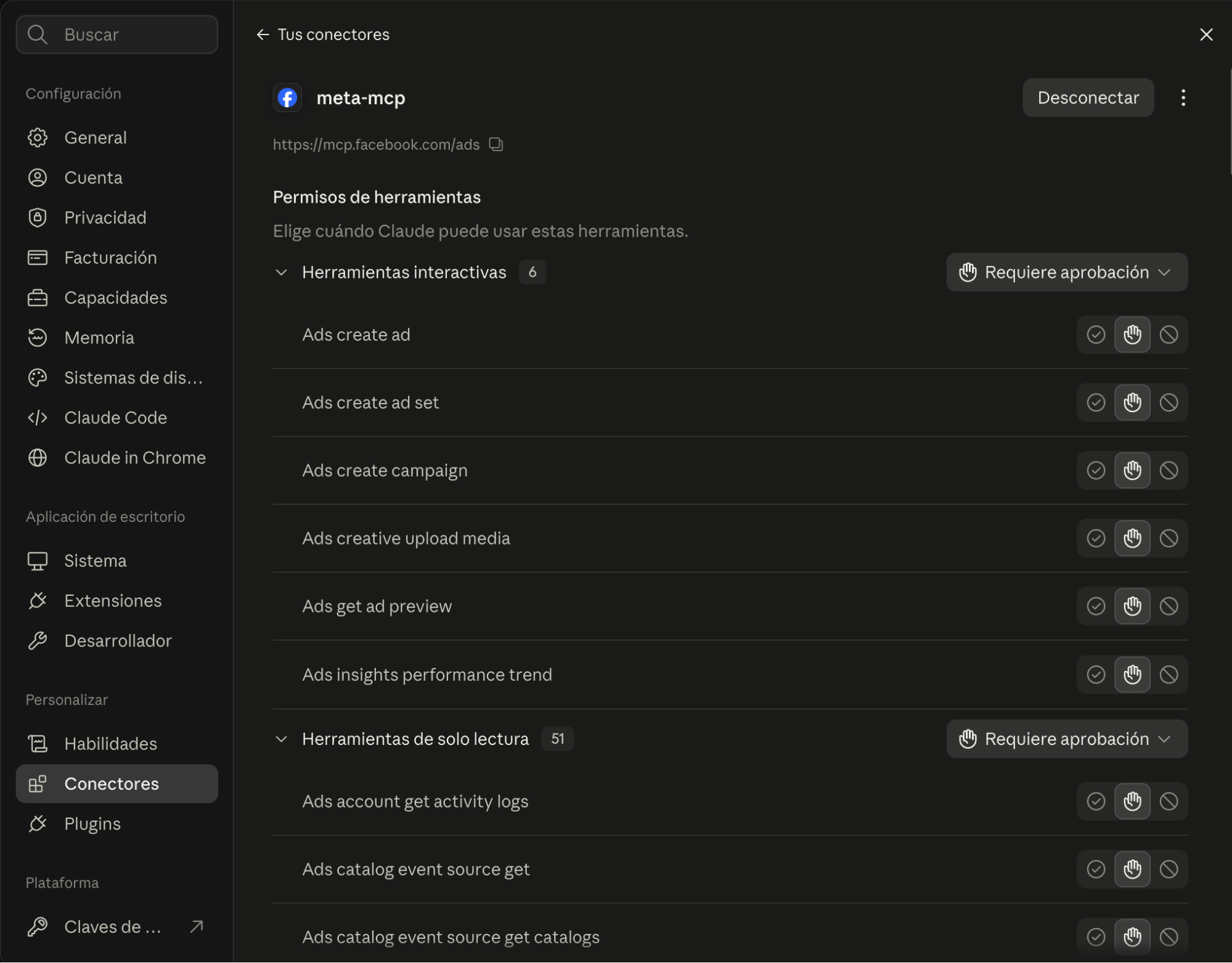The height and width of the screenshot is (963, 1232).
Task: Select Claude Code in sidebar
Action: (x=116, y=418)
